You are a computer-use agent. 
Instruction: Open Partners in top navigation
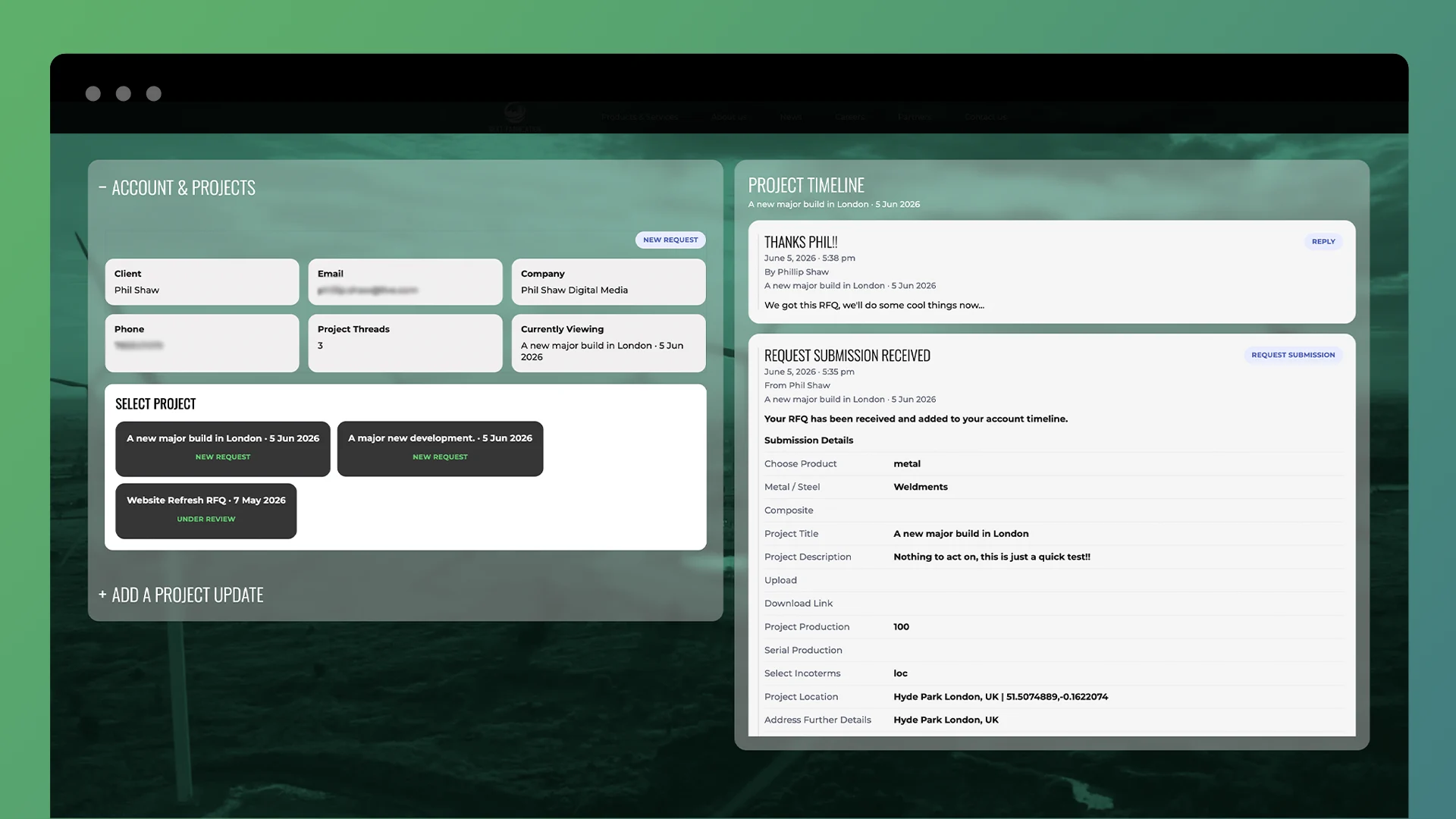pyautogui.click(x=915, y=117)
